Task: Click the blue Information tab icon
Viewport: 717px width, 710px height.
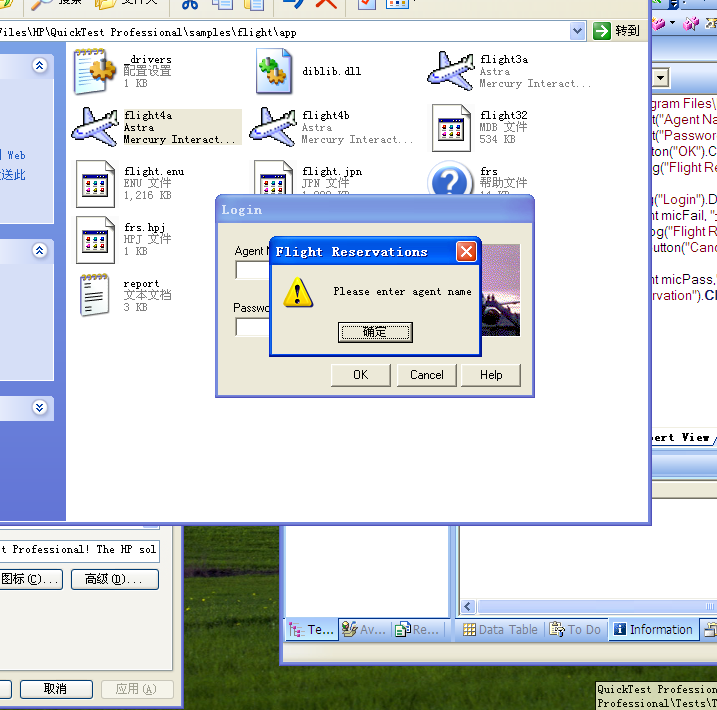Action: (620, 630)
